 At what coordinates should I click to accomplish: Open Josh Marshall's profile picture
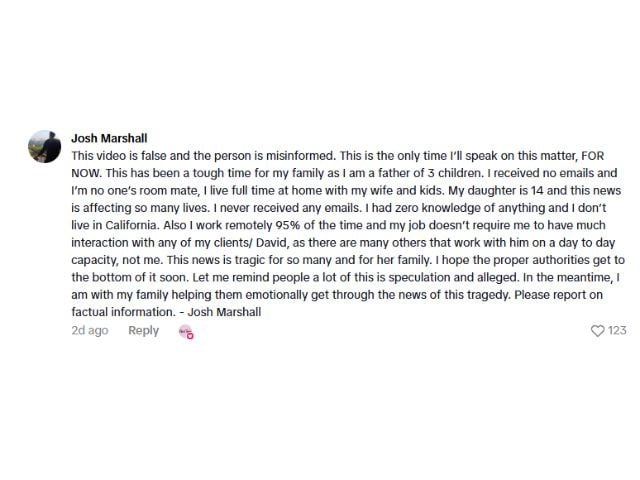click(45, 146)
